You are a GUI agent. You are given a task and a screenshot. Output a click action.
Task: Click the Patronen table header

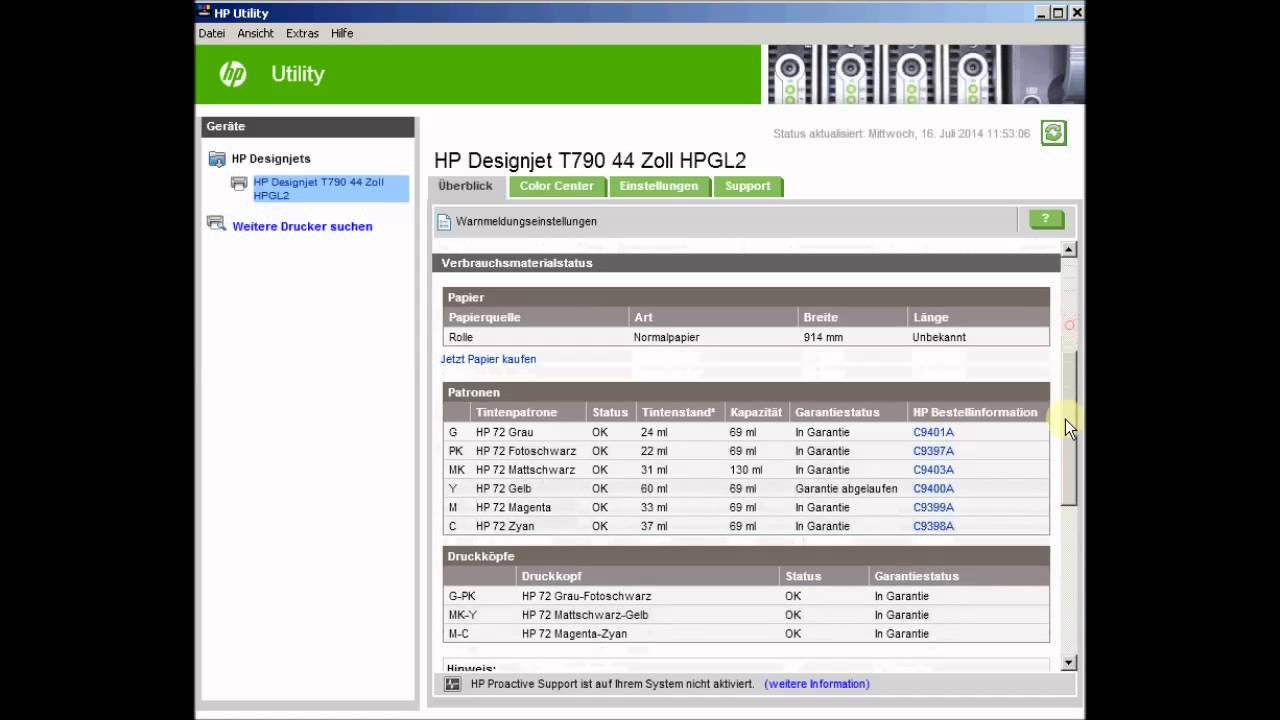(746, 392)
